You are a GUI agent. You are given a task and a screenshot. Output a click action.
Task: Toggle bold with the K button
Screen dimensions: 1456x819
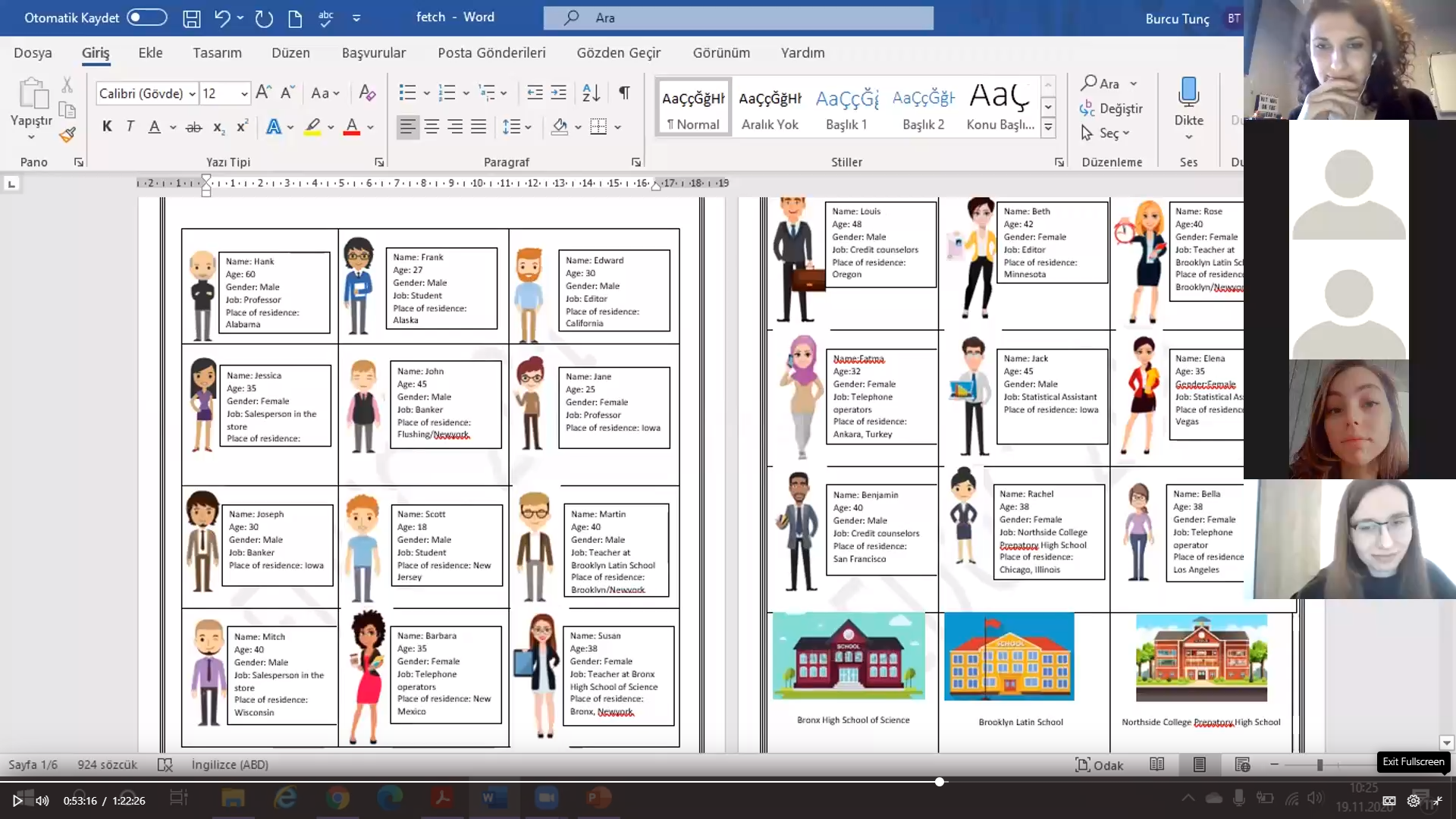[107, 127]
